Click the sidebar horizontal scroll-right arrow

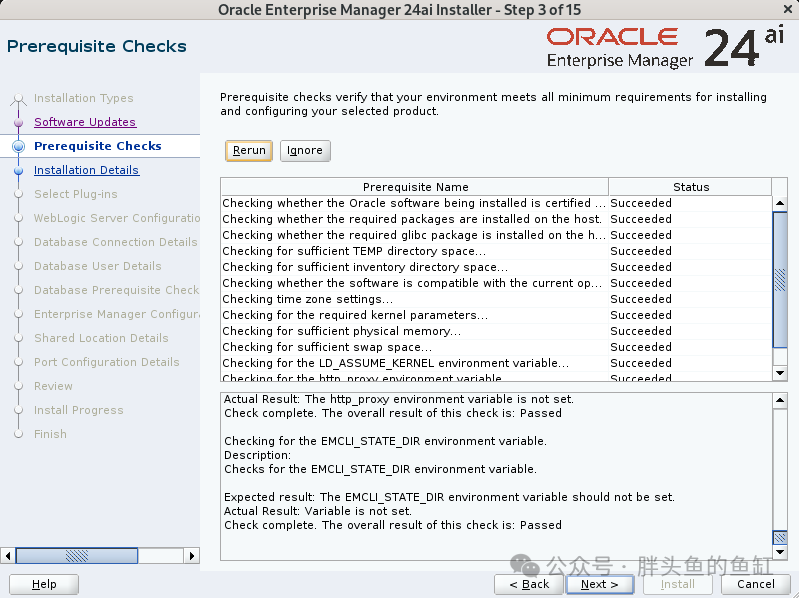coord(192,555)
